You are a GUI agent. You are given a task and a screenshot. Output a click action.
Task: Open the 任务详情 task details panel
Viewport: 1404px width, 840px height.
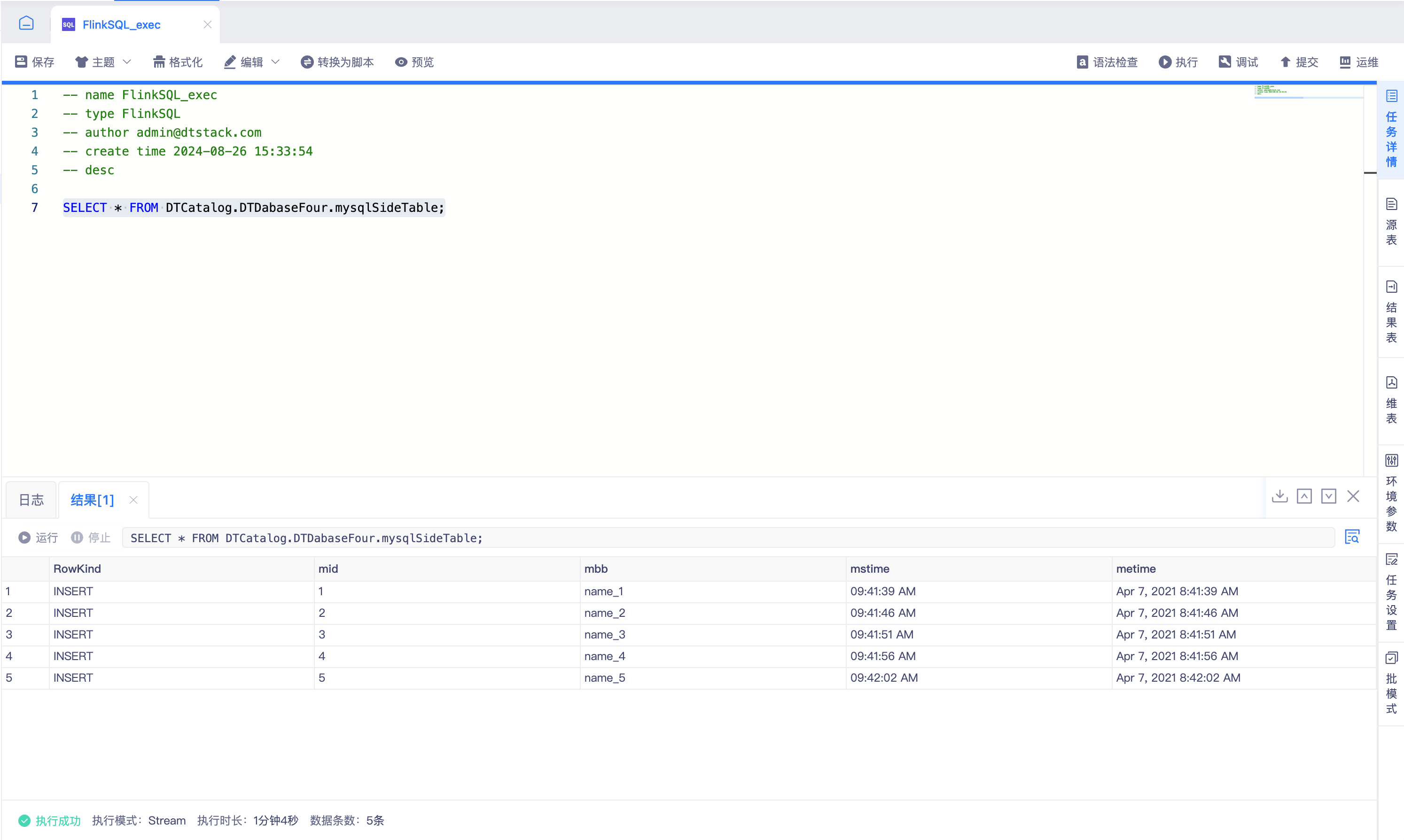point(1391,129)
